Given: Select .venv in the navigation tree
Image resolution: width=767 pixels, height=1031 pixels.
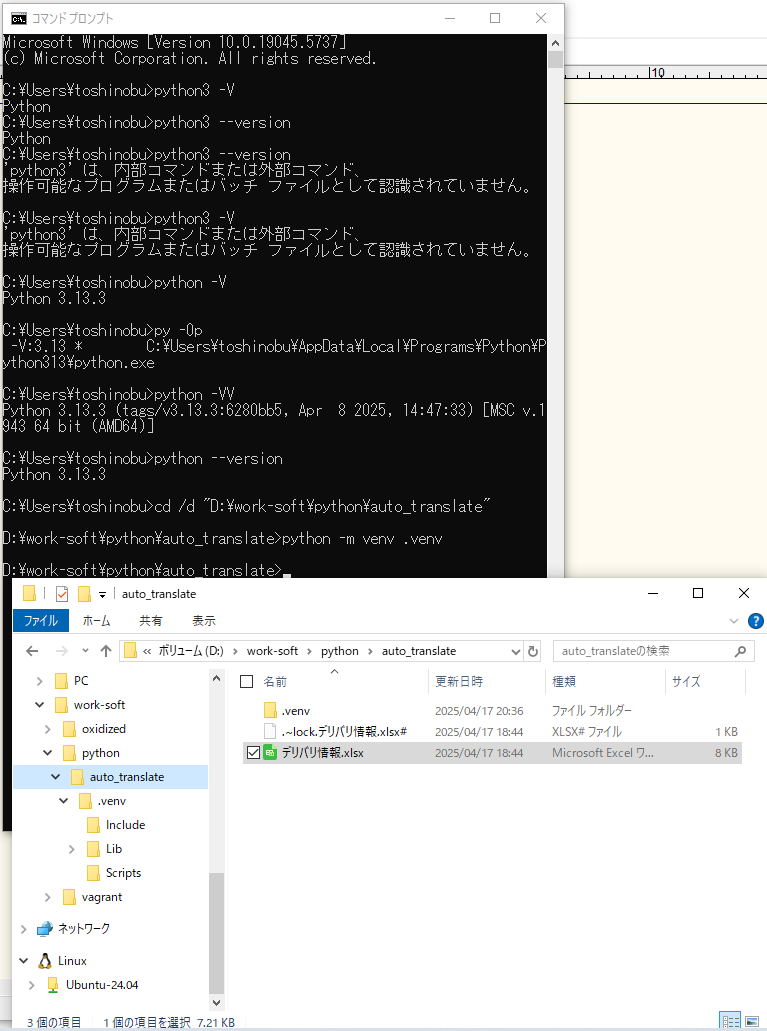Looking at the screenshot, I should [112, 801].
